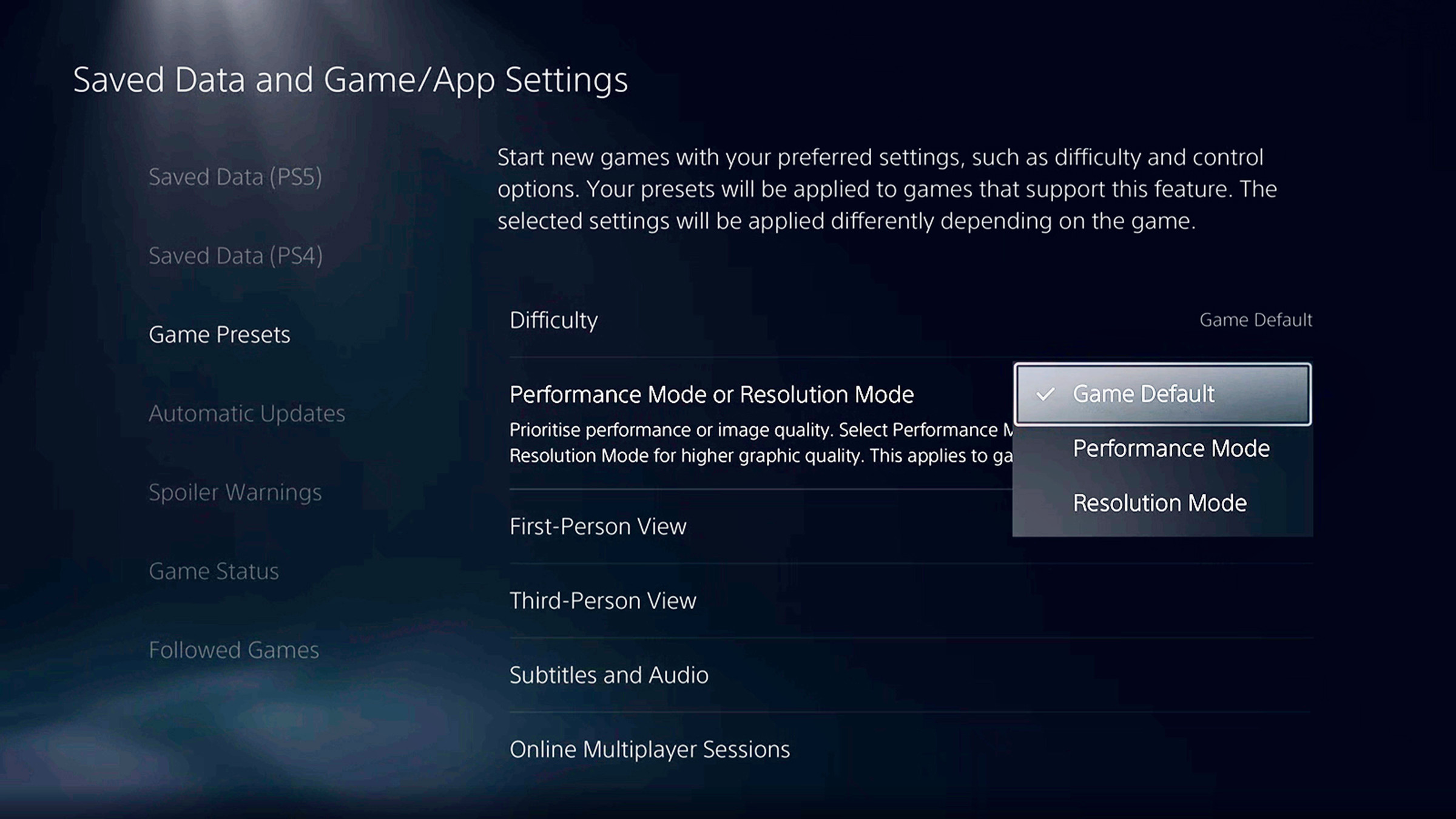The width and height of the screenshot is (1456, 819).
Task: Open Subtitles and Audio settings
Action: point(609,674)
